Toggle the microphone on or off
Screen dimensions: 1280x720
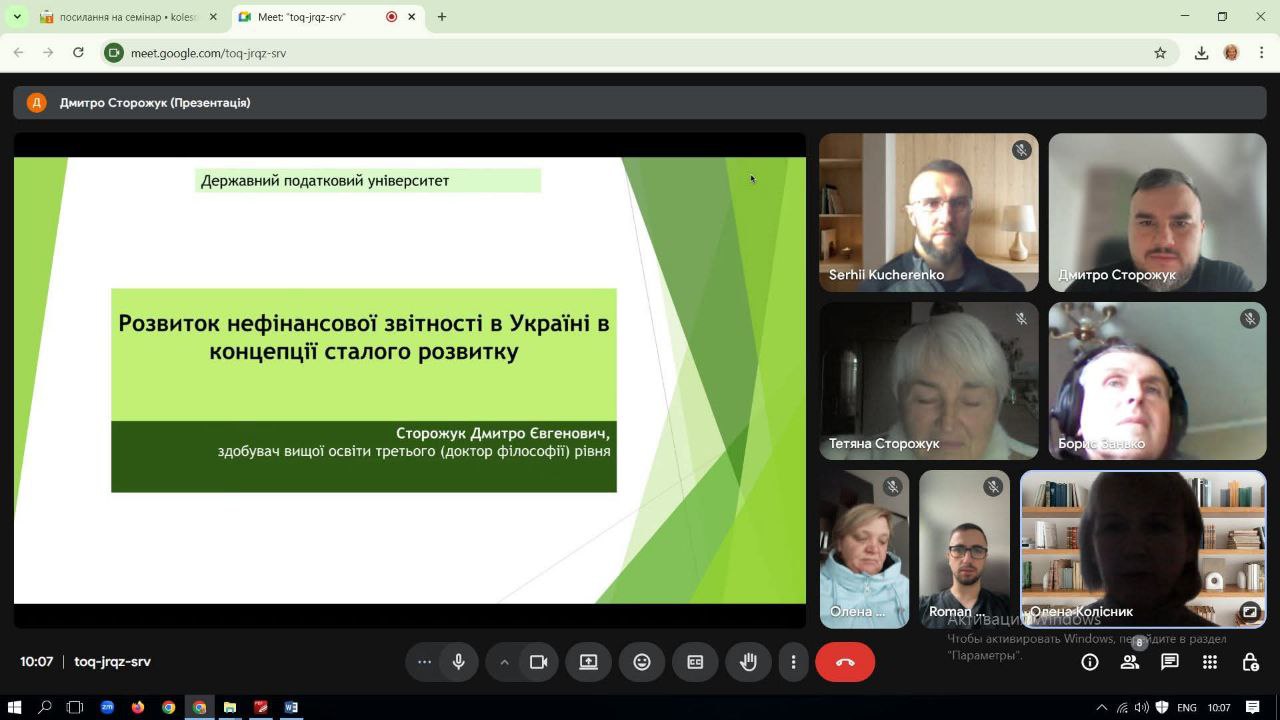point(459,662)
